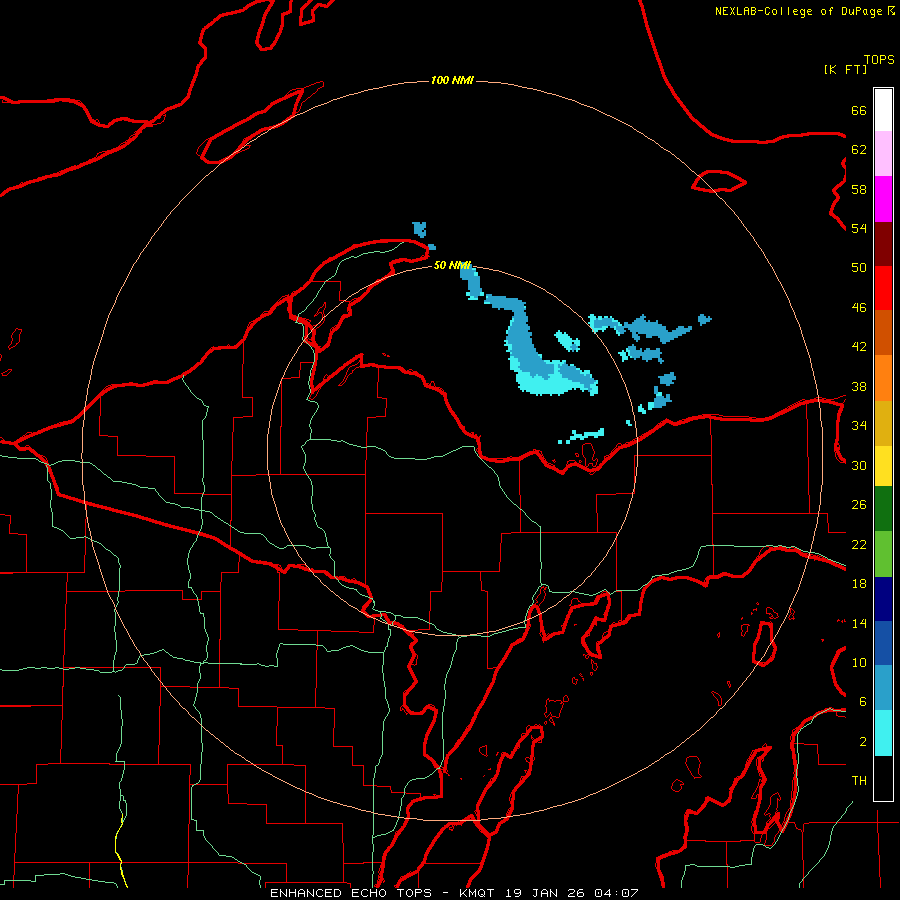Click the 10 legend value
900x900 pixels.
click(859, 662)
